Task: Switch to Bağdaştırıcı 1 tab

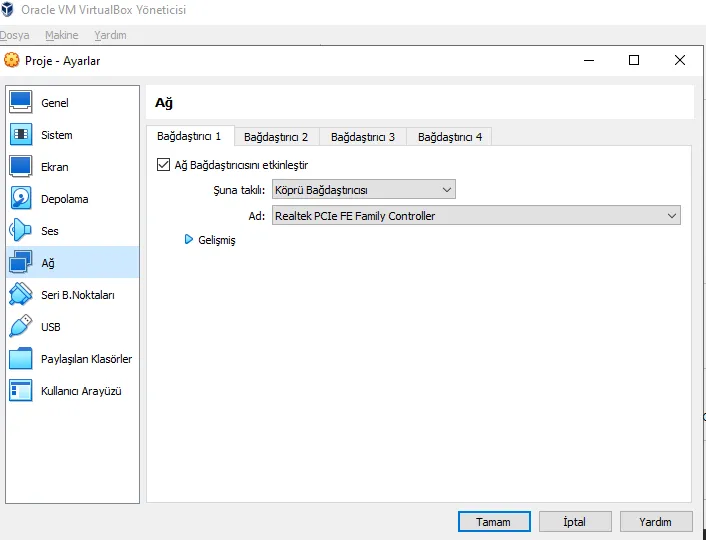Action: [189, 136]
